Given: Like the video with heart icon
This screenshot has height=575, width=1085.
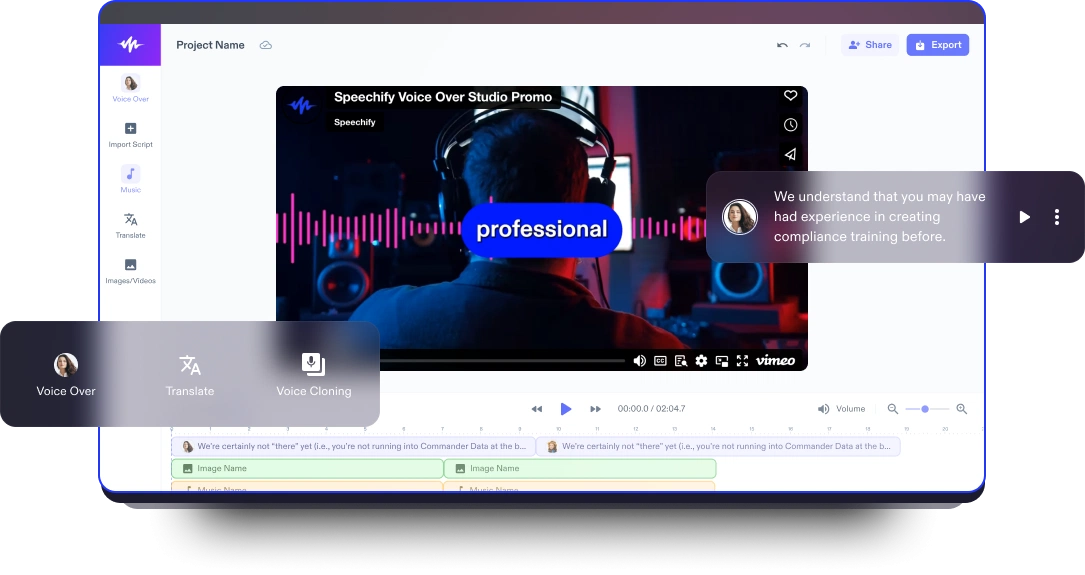Looking at the screenshot, I should (x=790, y=96).
